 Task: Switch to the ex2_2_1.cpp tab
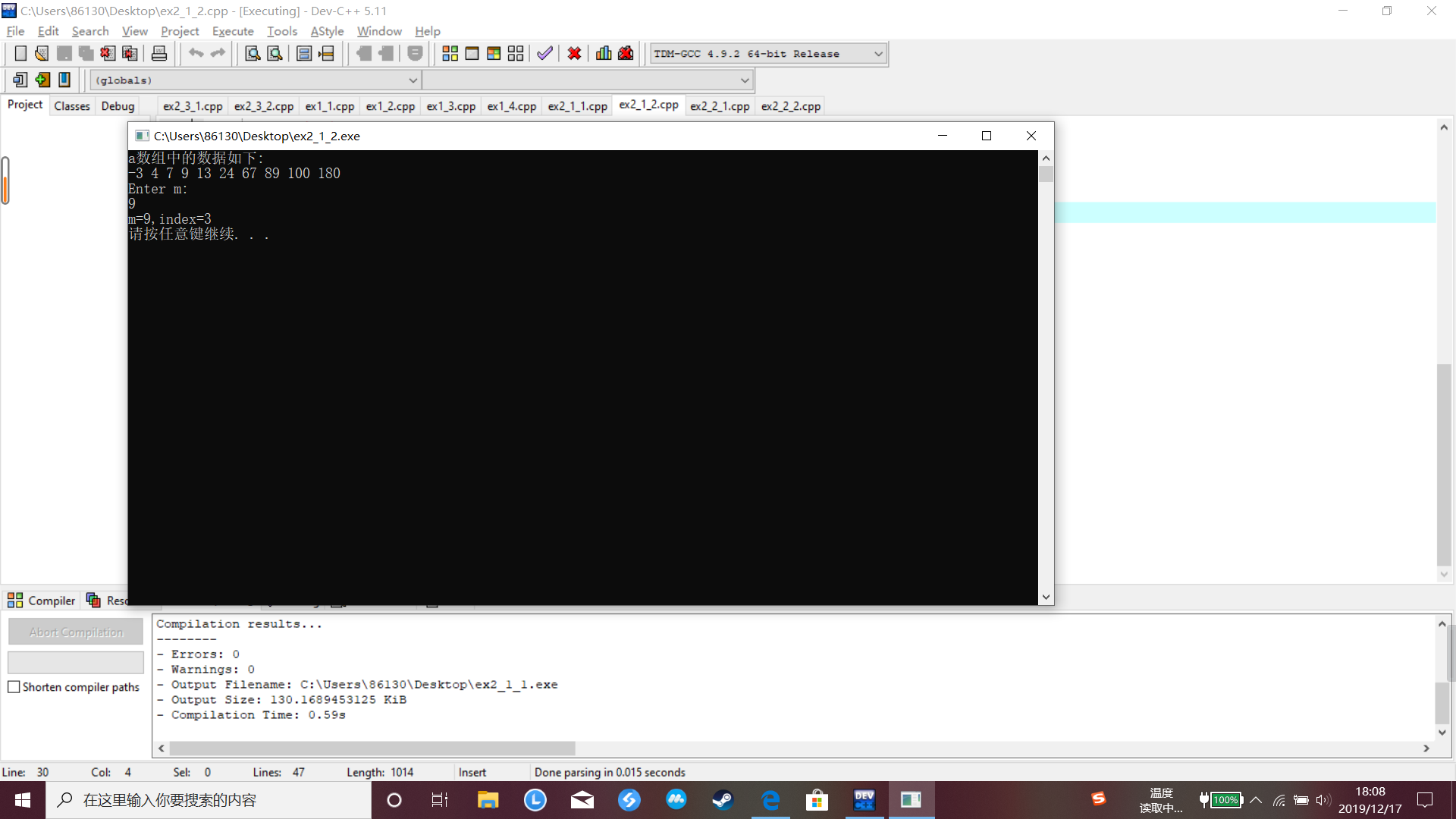click(719, 106)
